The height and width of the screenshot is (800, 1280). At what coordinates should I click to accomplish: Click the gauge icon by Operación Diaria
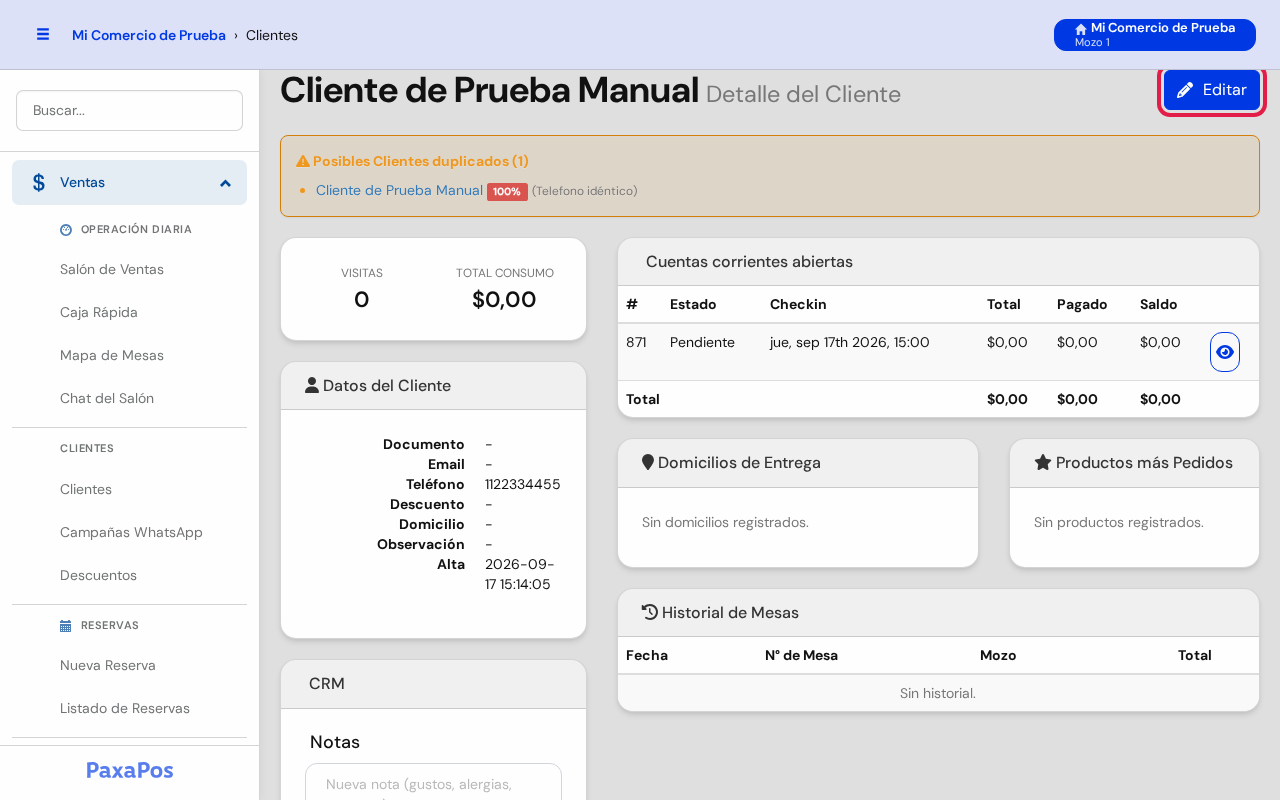pyautogui.click(x=66, y=229)
